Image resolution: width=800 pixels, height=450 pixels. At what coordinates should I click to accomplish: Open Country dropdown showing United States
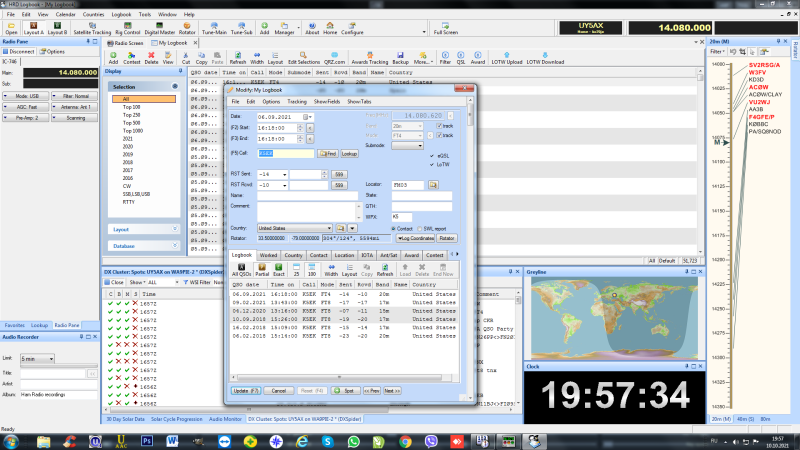(329, 229)
